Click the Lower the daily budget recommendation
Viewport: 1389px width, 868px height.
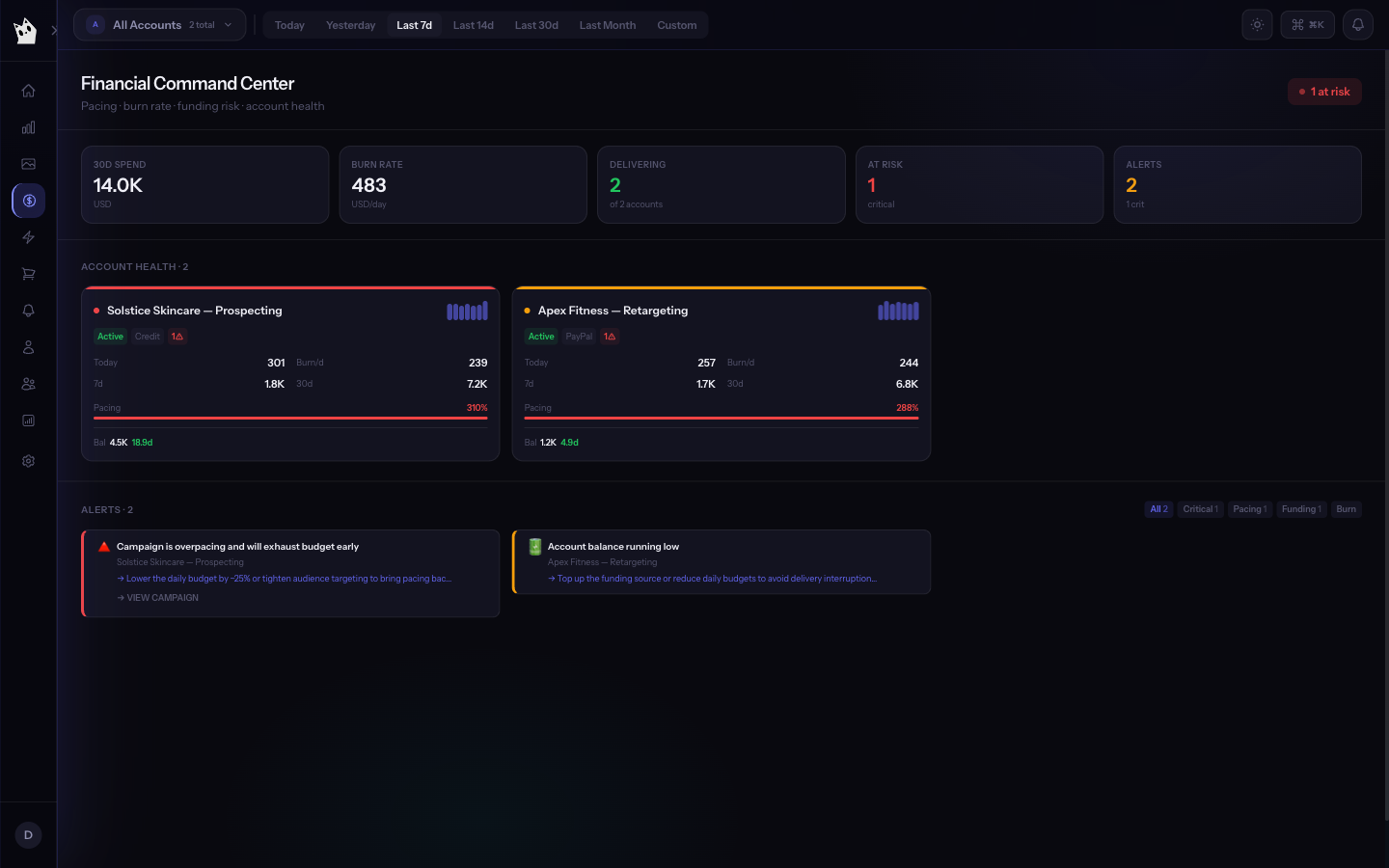click(284, 579)
